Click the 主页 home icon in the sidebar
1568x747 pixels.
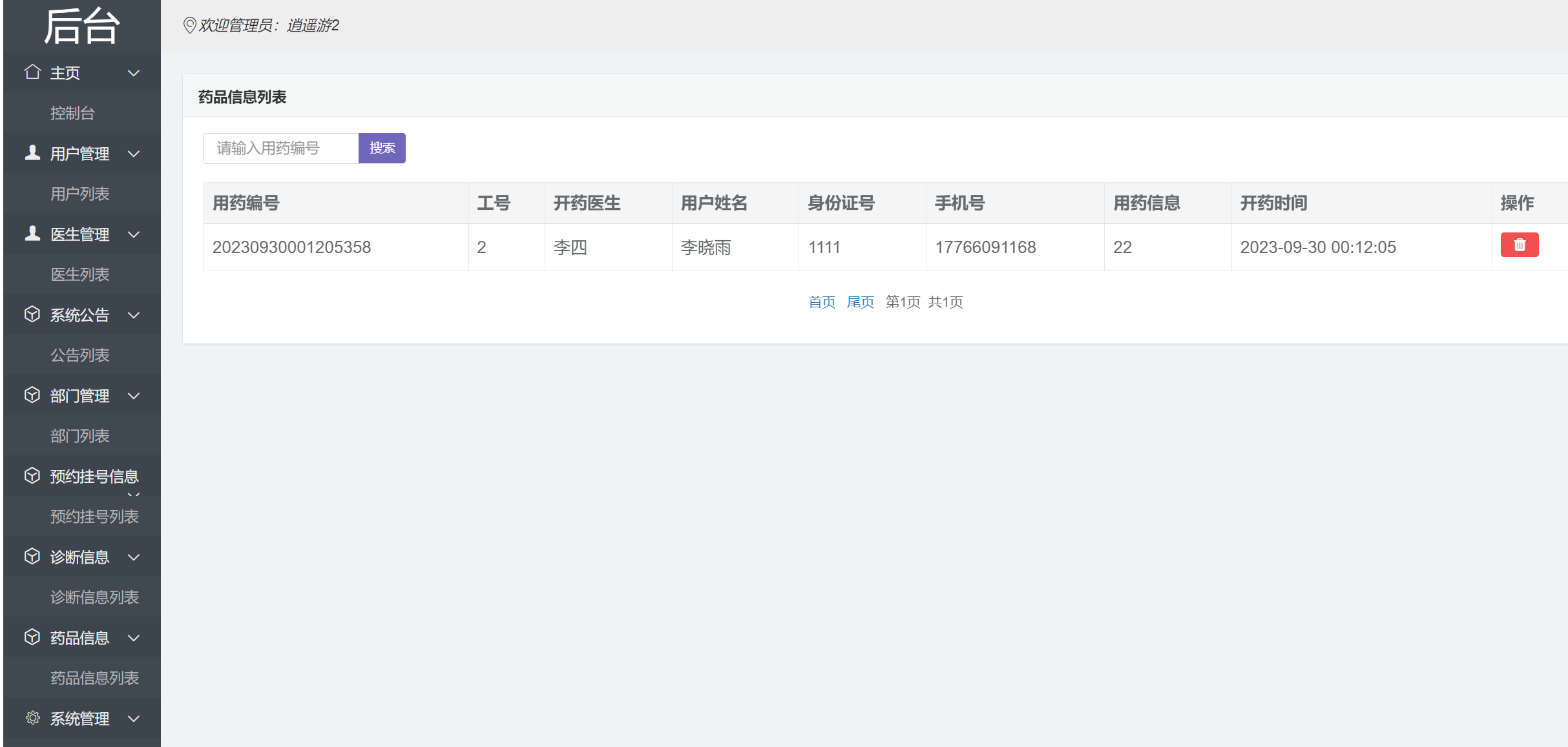tap(32, 72)
